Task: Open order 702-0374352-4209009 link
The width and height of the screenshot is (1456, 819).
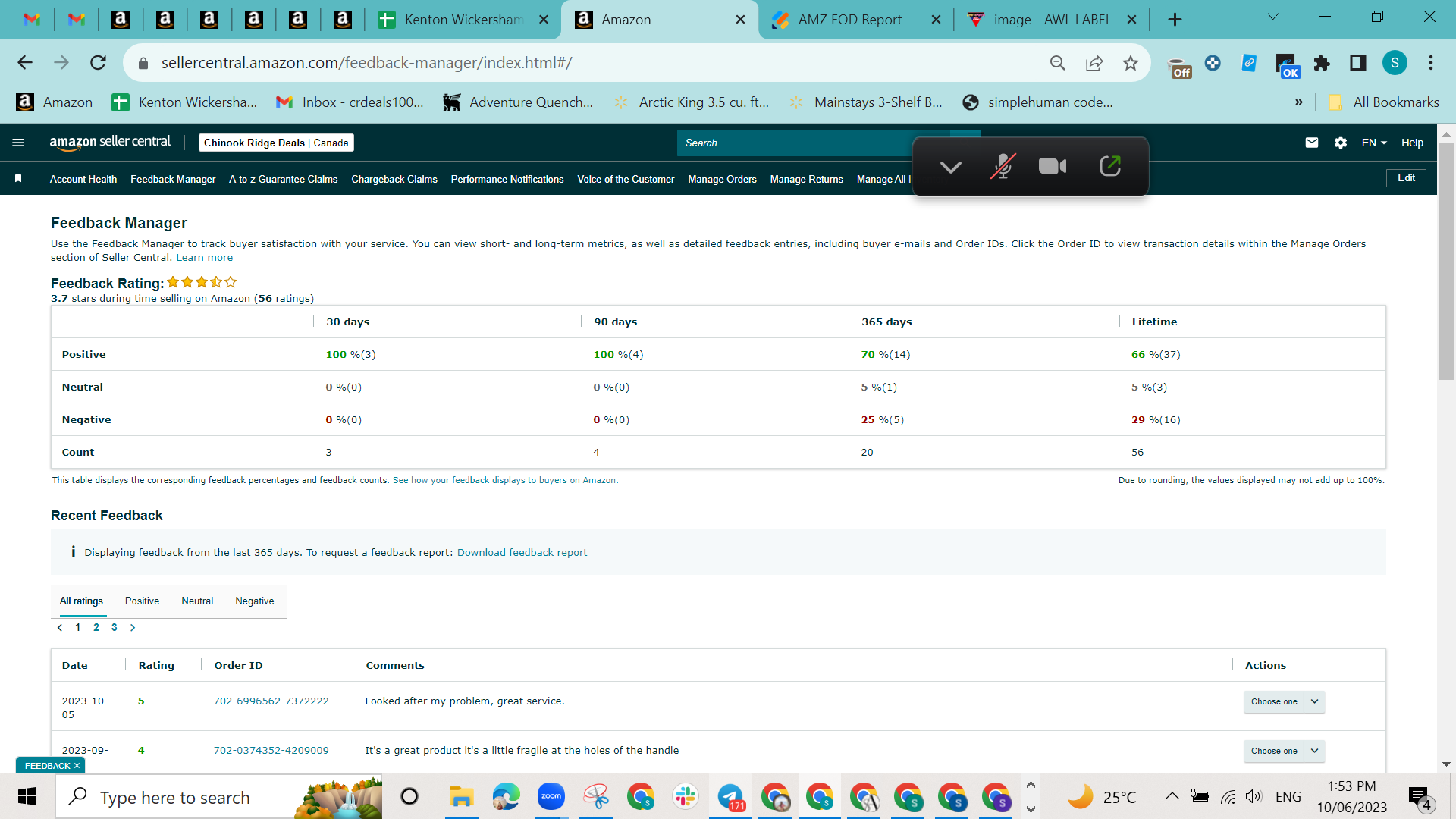Action: pos(271,750)
